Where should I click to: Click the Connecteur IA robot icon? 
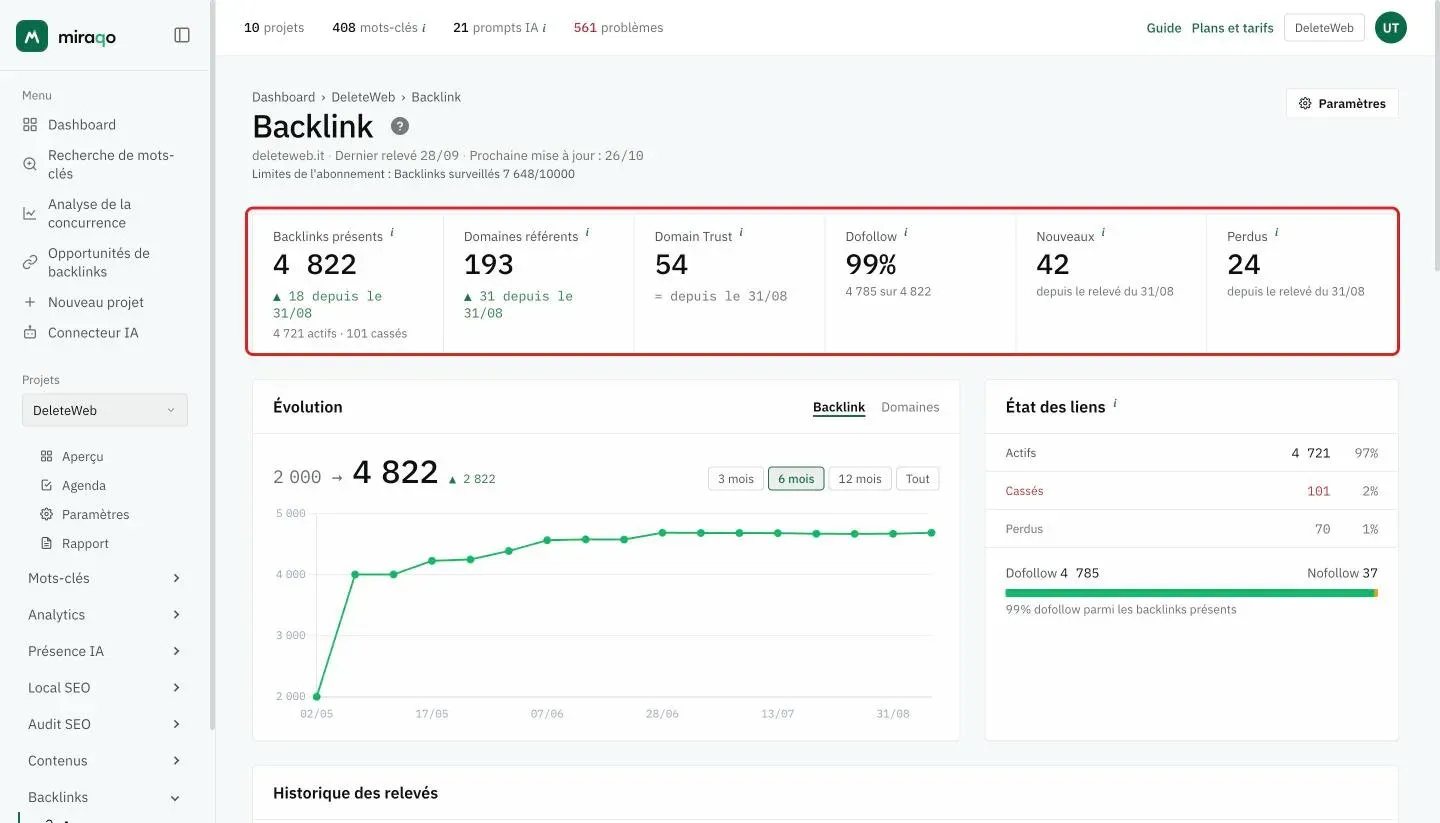point(30,332)
